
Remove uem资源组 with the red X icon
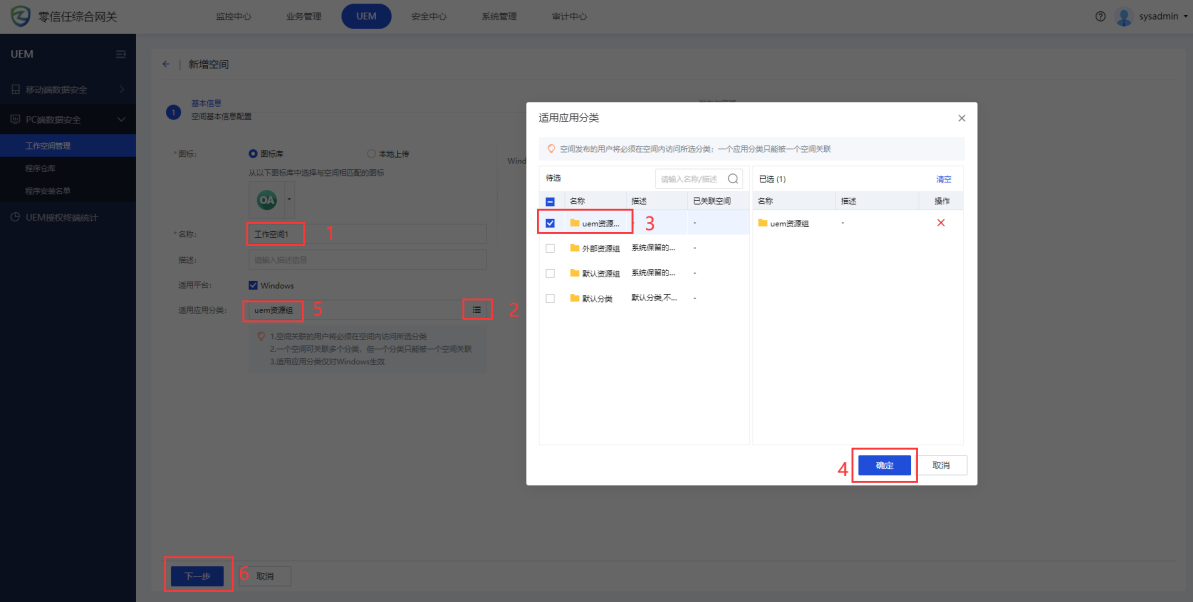click(940, 223)
